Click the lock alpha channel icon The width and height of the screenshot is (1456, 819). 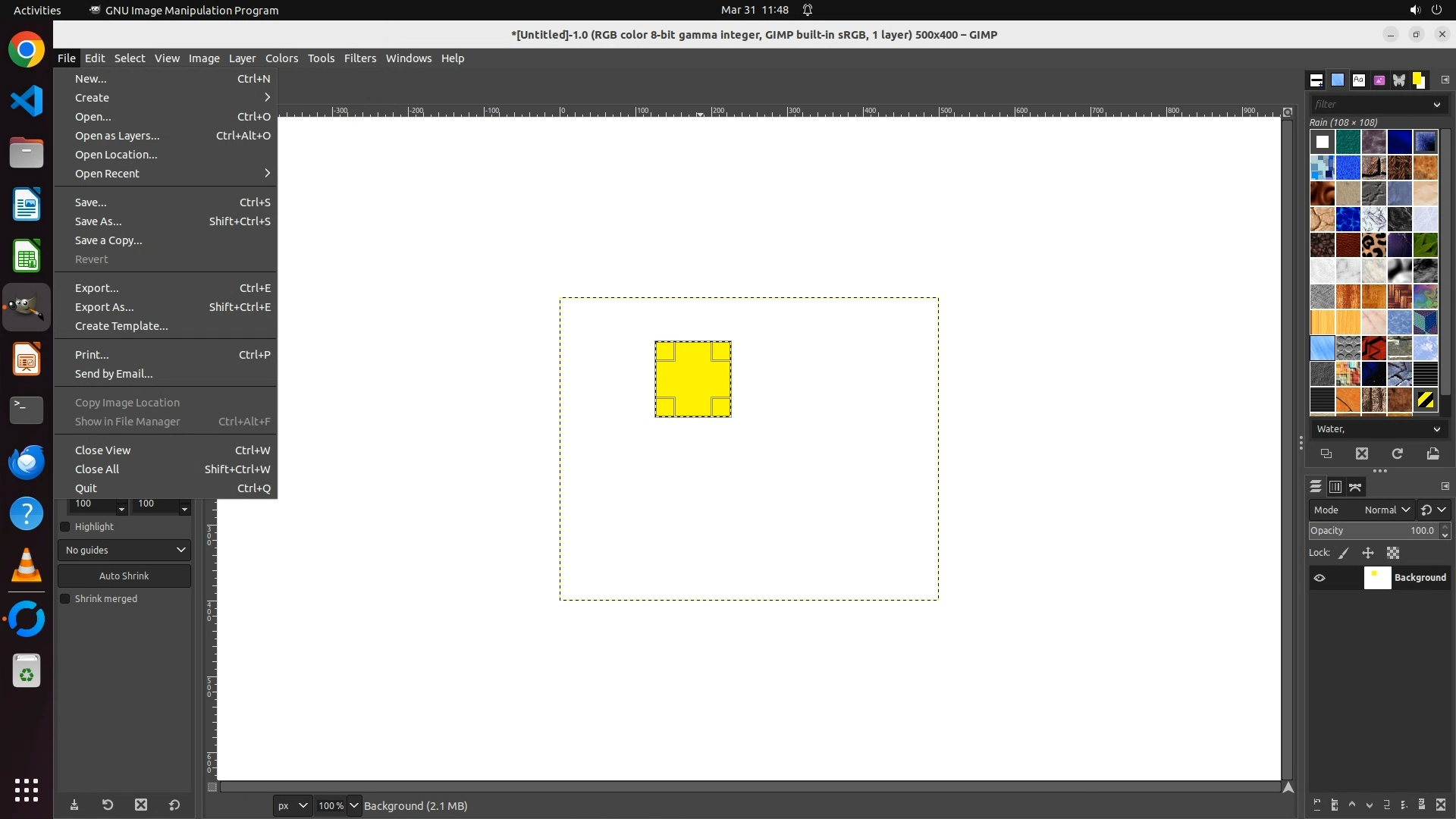tap(1393, 553)
